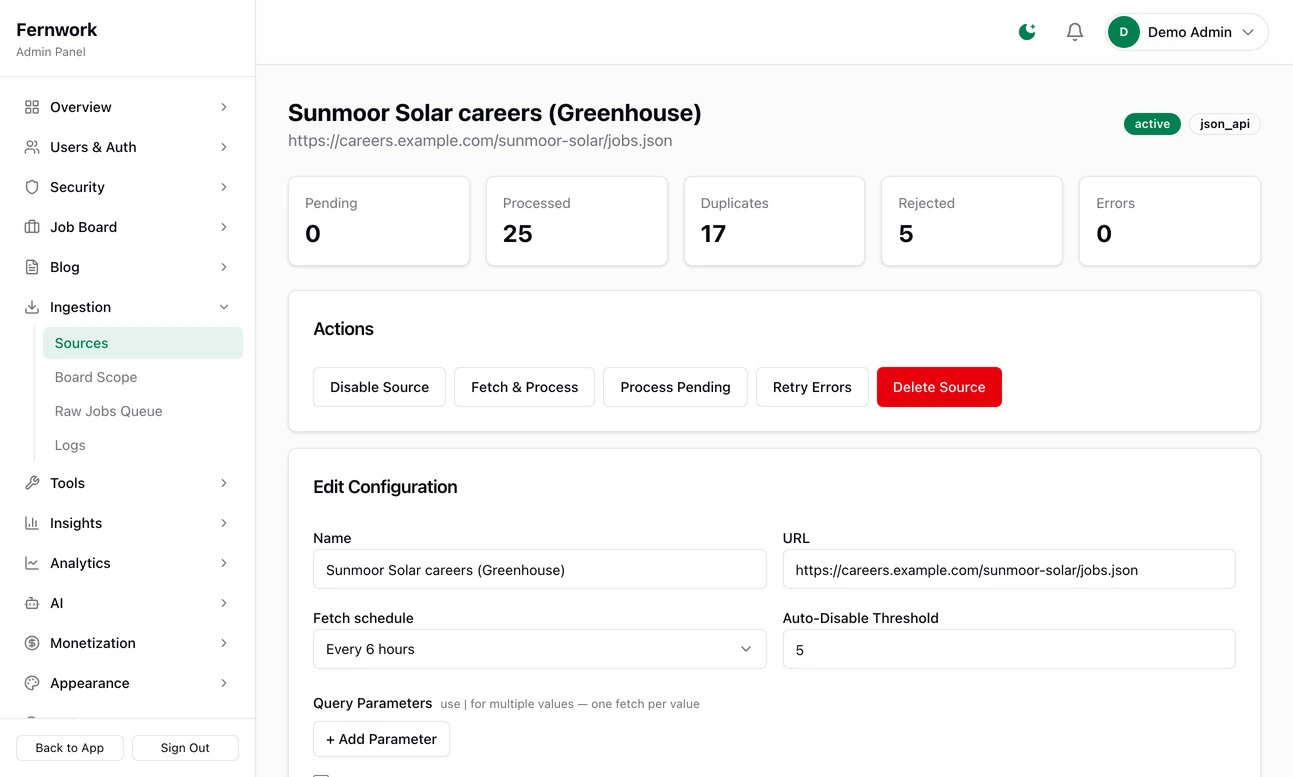The height and width of the screenshot is (777, 1293).
Task: Click the Errors count card
Action: point(1170,221)
